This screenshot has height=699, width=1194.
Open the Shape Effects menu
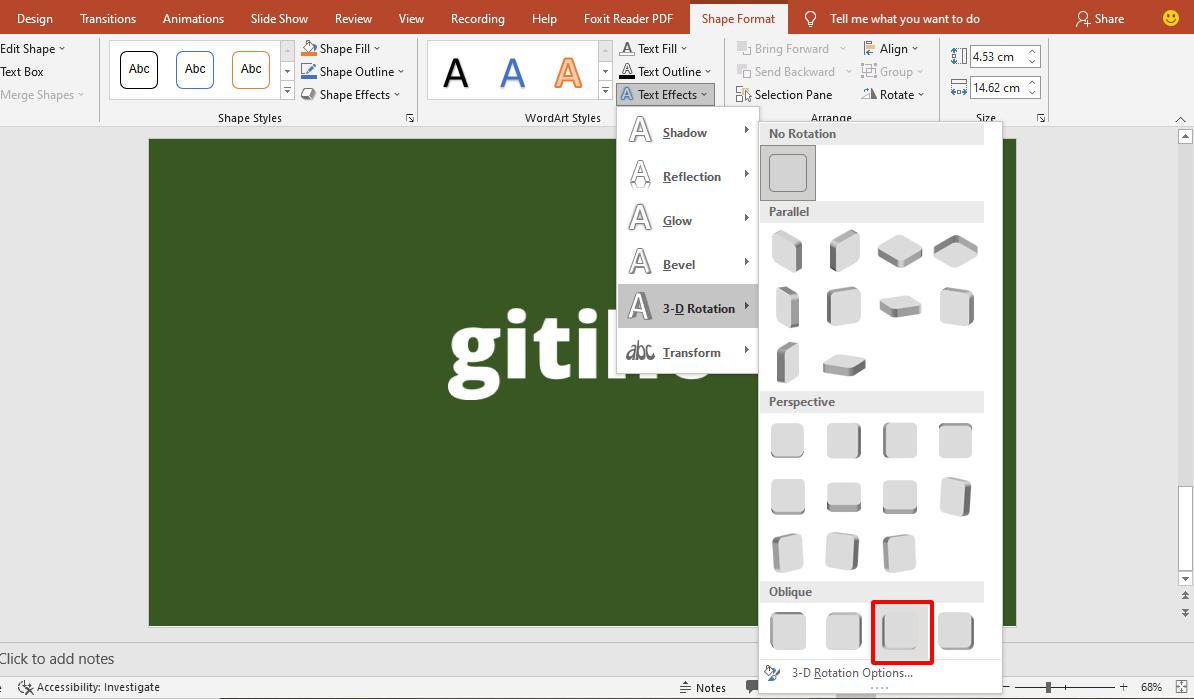click(350, 94)
